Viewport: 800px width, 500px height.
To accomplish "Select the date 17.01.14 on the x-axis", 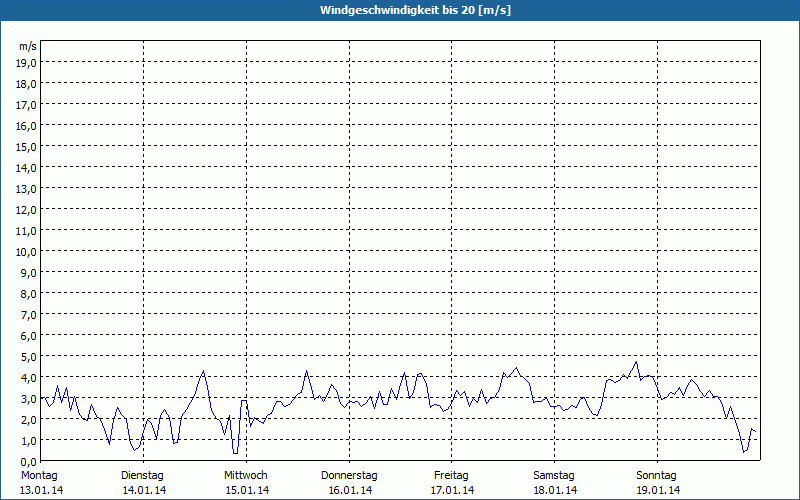I will click(x=452, y=490).
